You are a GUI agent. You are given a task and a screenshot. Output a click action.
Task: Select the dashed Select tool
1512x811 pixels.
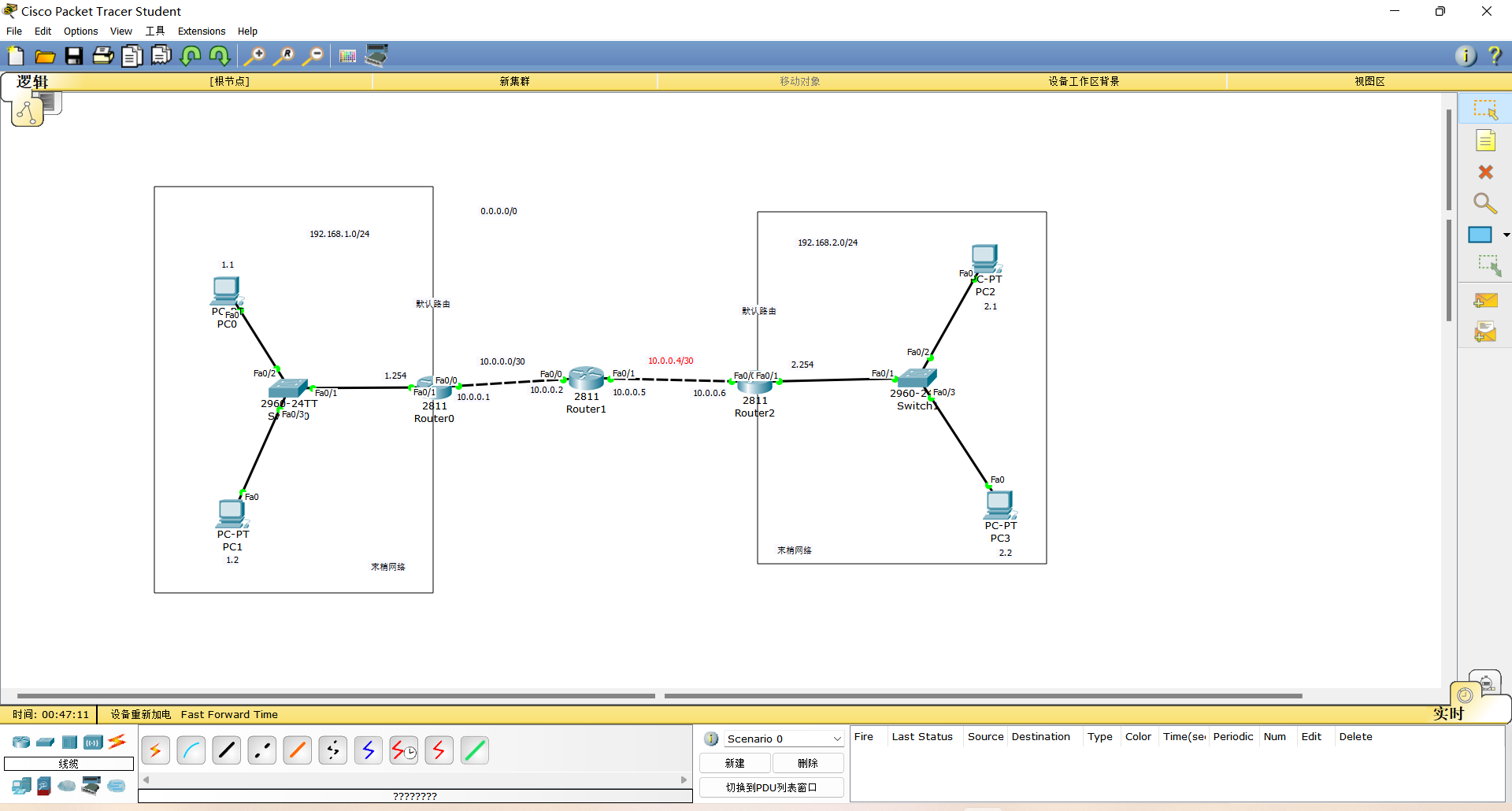pyautogui.click(x=1485, y=109)
